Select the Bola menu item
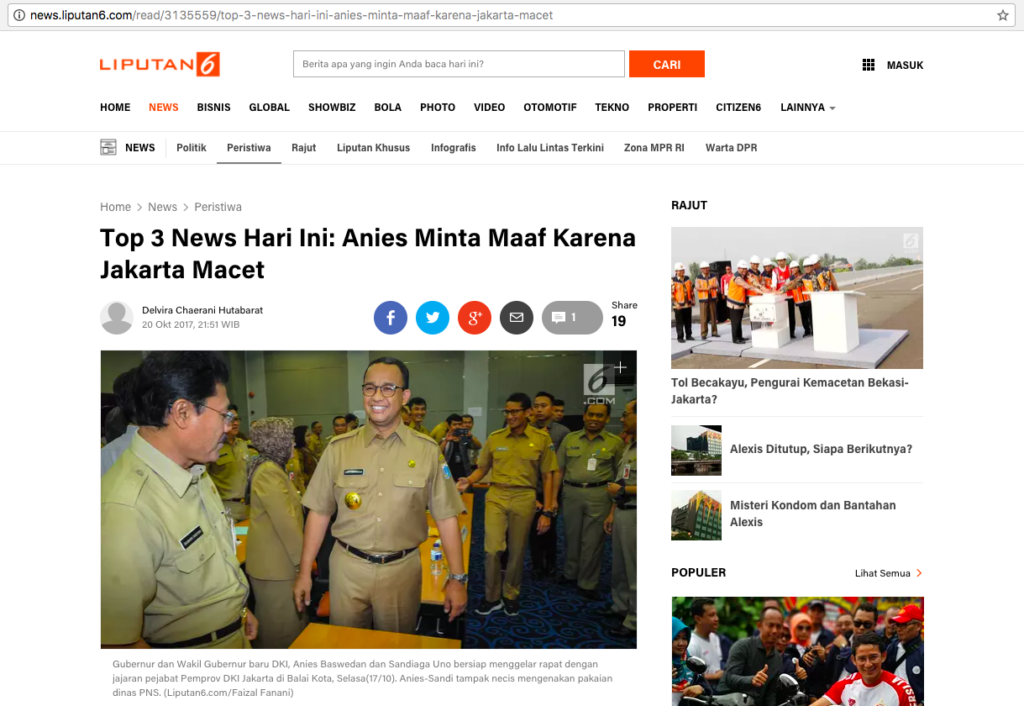 point(388,107)
